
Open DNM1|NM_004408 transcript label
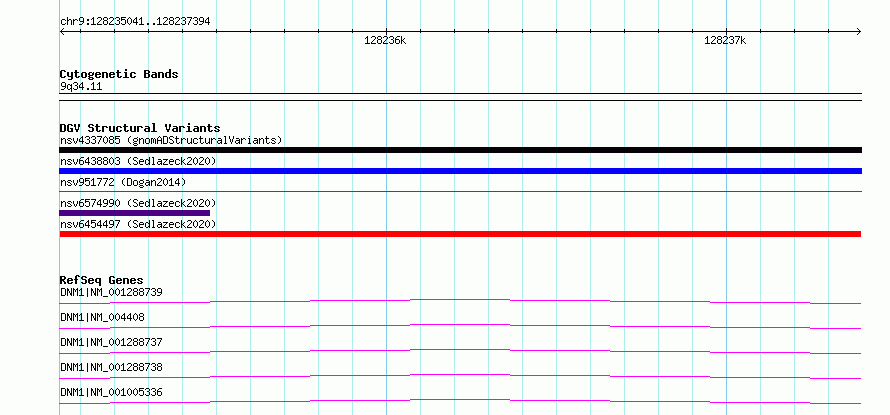click(102, 317)
